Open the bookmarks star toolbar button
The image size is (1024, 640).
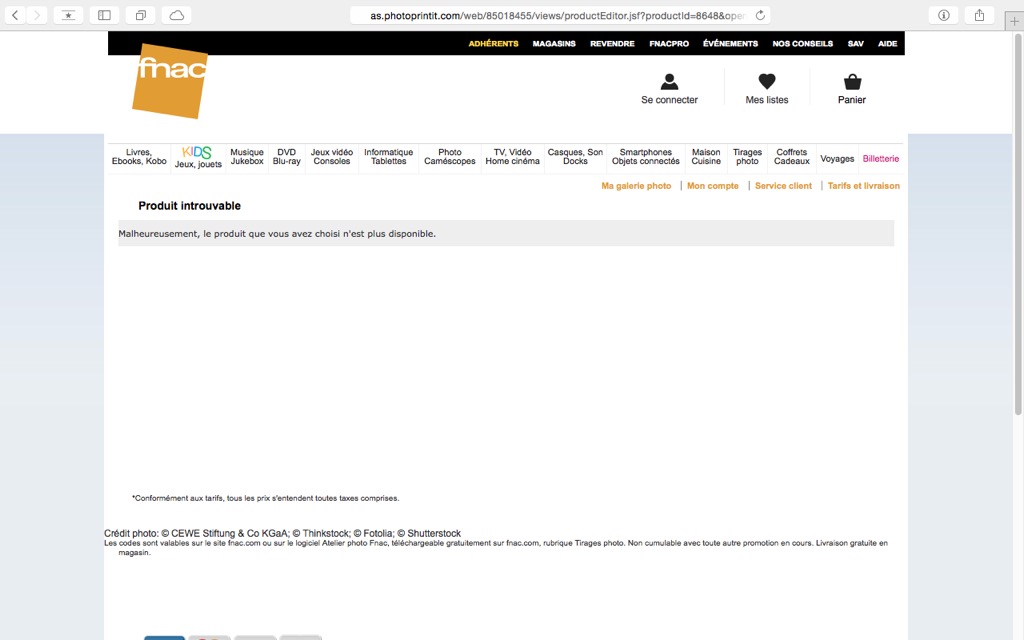pyautogui.click(x=68, y=15)
